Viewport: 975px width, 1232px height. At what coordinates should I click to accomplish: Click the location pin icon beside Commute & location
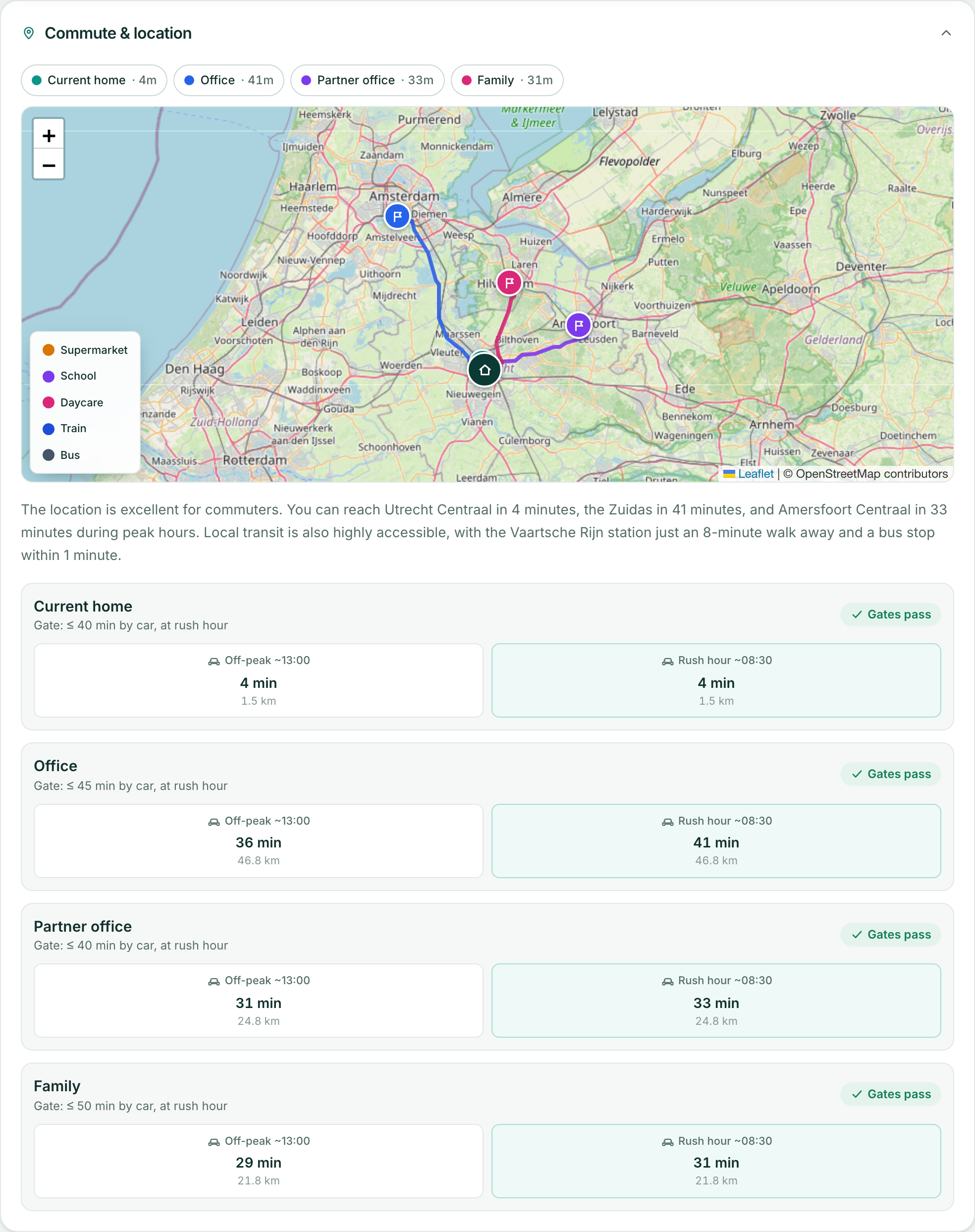pos(29,33)
